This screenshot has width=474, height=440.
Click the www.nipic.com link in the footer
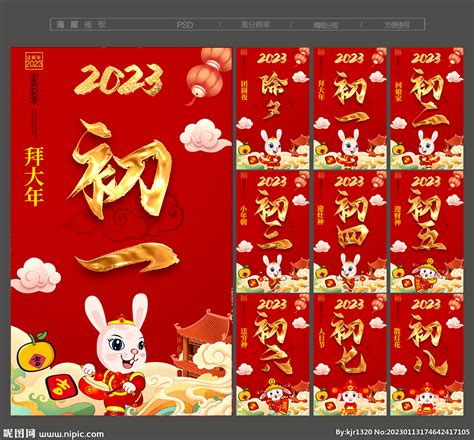pyautogui.click(x=71, y=434)
